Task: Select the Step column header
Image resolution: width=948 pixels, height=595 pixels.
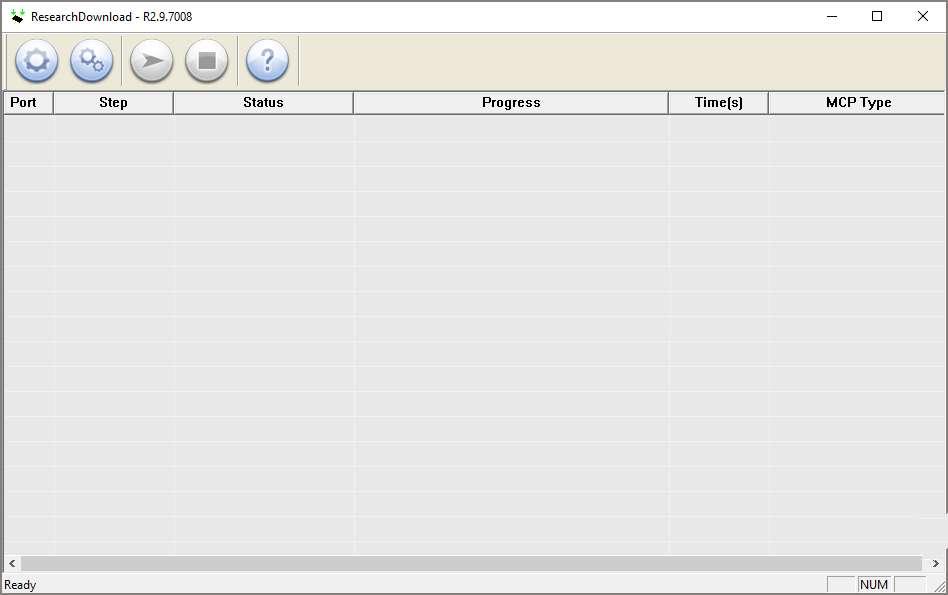Action: (113, 102)
